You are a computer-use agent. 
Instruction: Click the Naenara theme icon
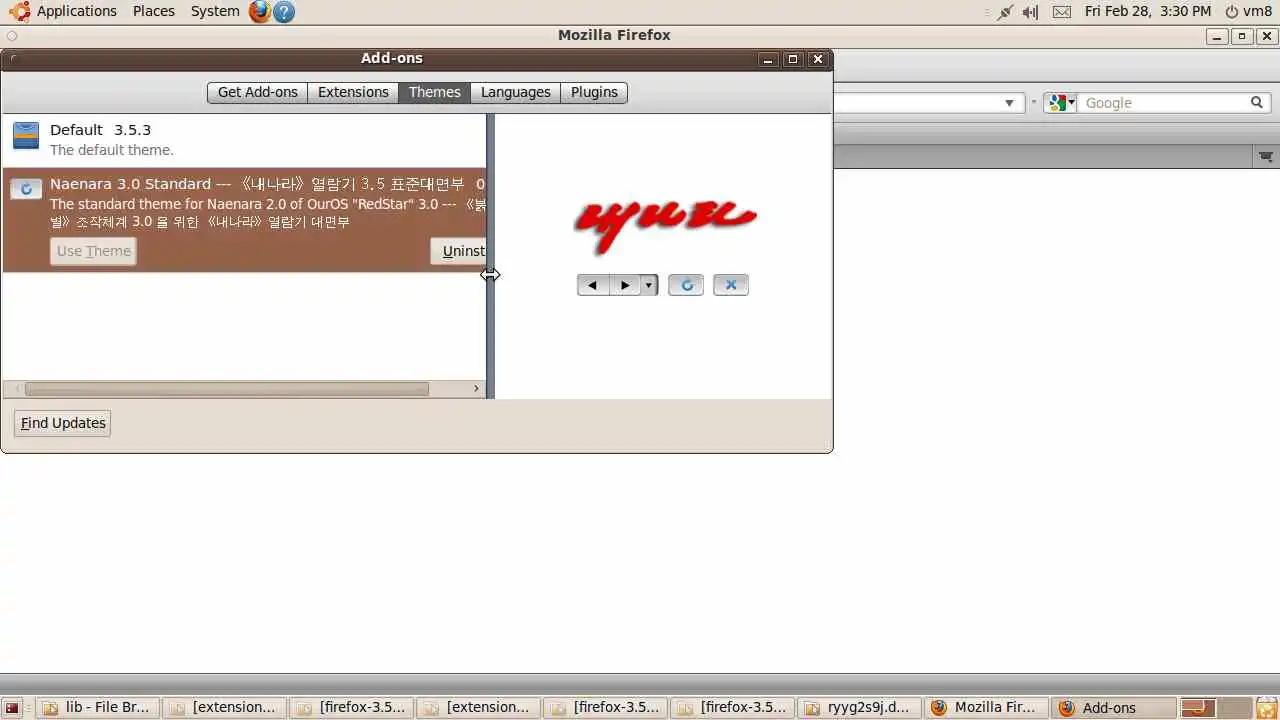[26, 188]
